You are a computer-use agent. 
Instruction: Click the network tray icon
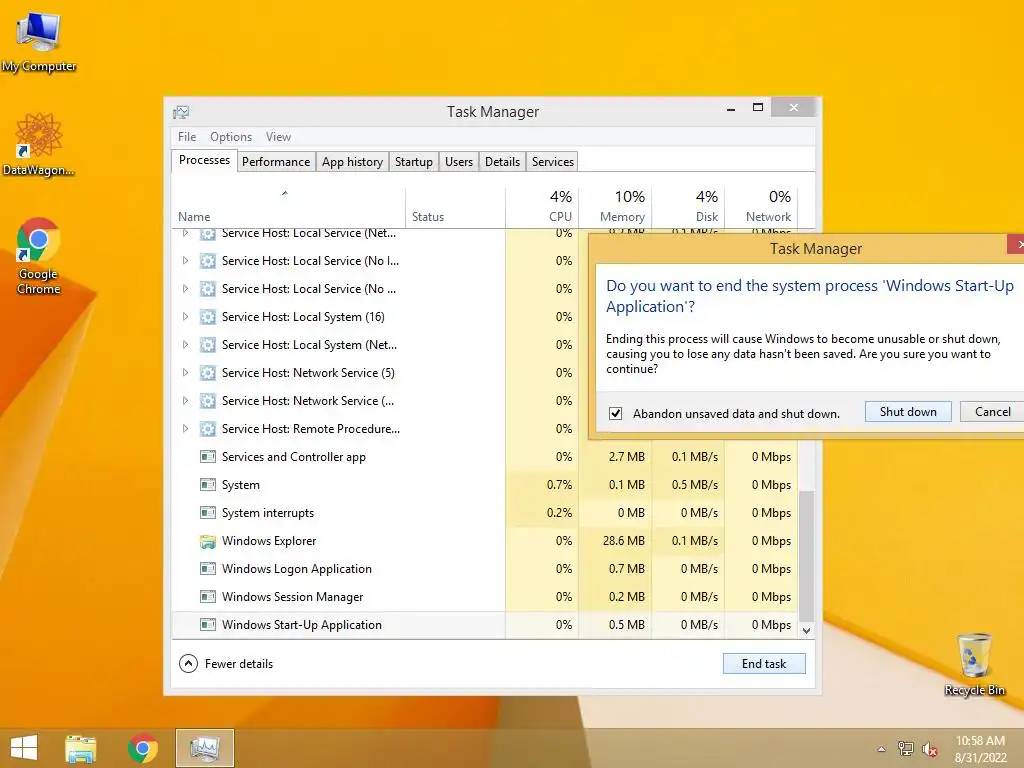click(x=905, y=749)
